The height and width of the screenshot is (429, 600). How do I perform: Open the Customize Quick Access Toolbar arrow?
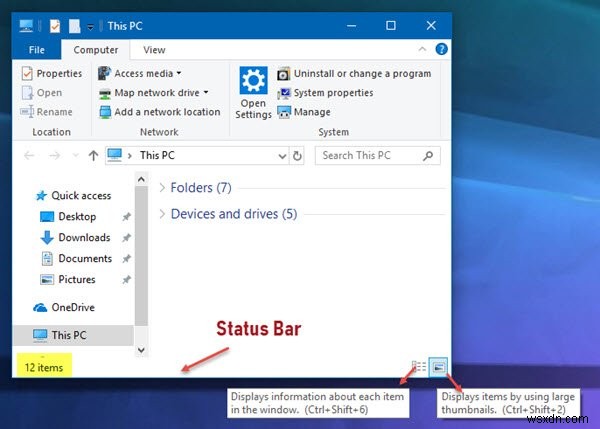point(90,27)
